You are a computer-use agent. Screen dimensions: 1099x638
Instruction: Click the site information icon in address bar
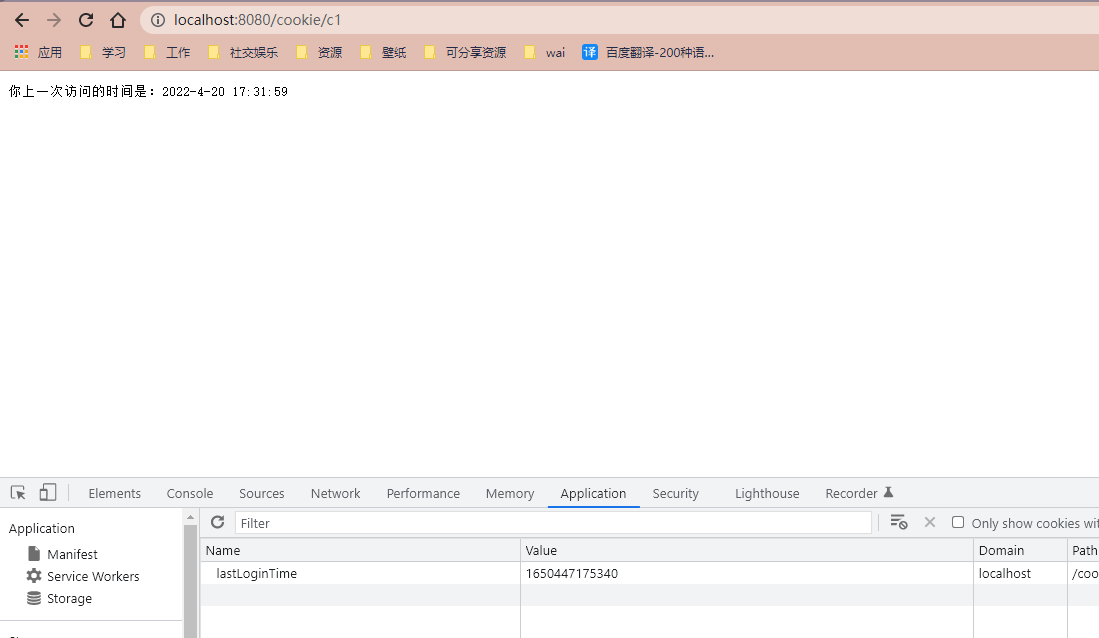pyautogui.click(x=158, y=20)
